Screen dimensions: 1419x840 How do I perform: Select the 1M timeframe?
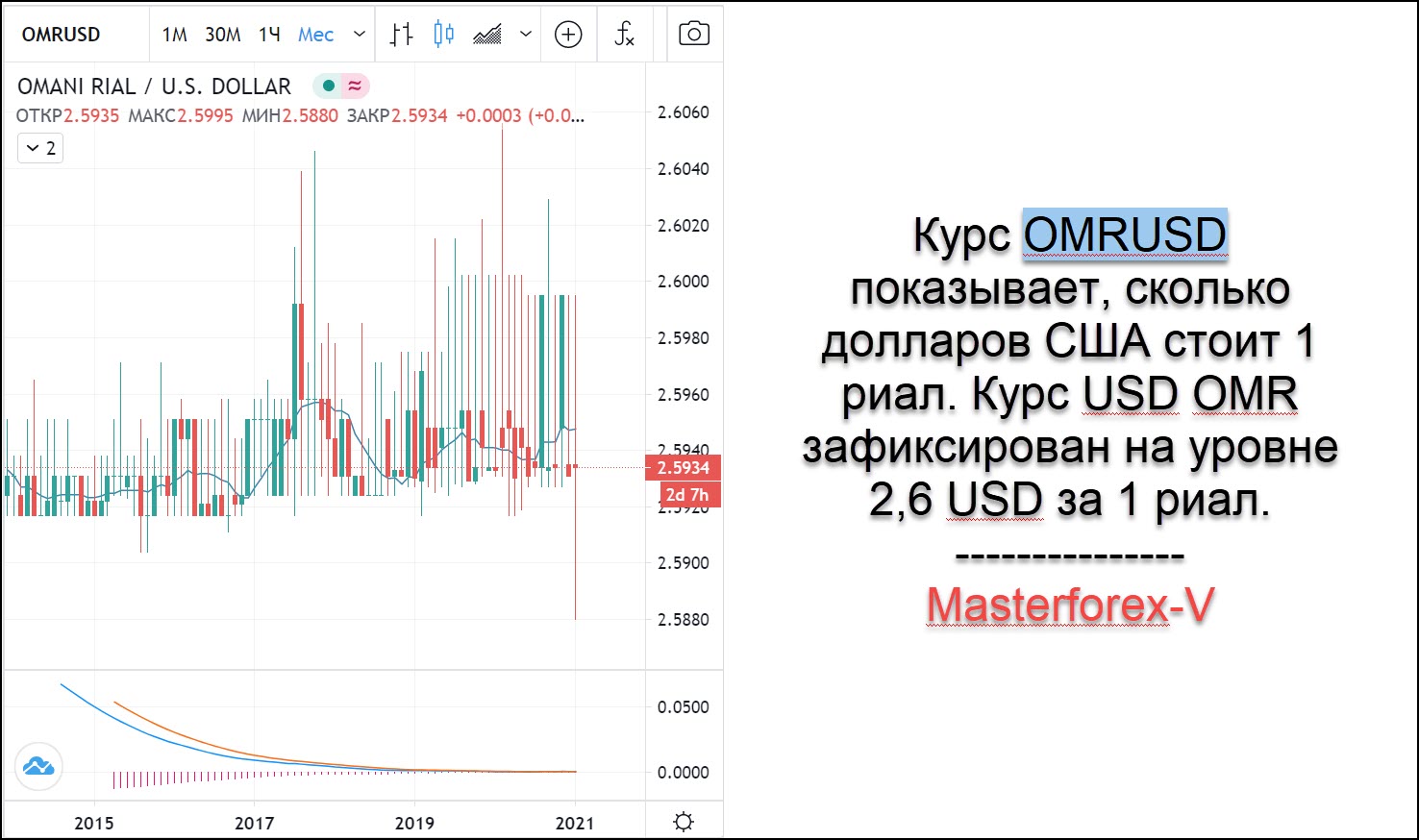(x=174, y=35)
